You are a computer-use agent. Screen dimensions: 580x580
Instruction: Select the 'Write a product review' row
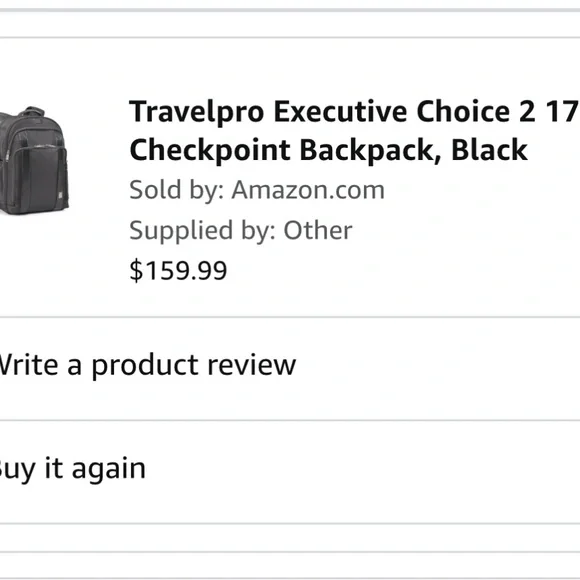(290, 368)
